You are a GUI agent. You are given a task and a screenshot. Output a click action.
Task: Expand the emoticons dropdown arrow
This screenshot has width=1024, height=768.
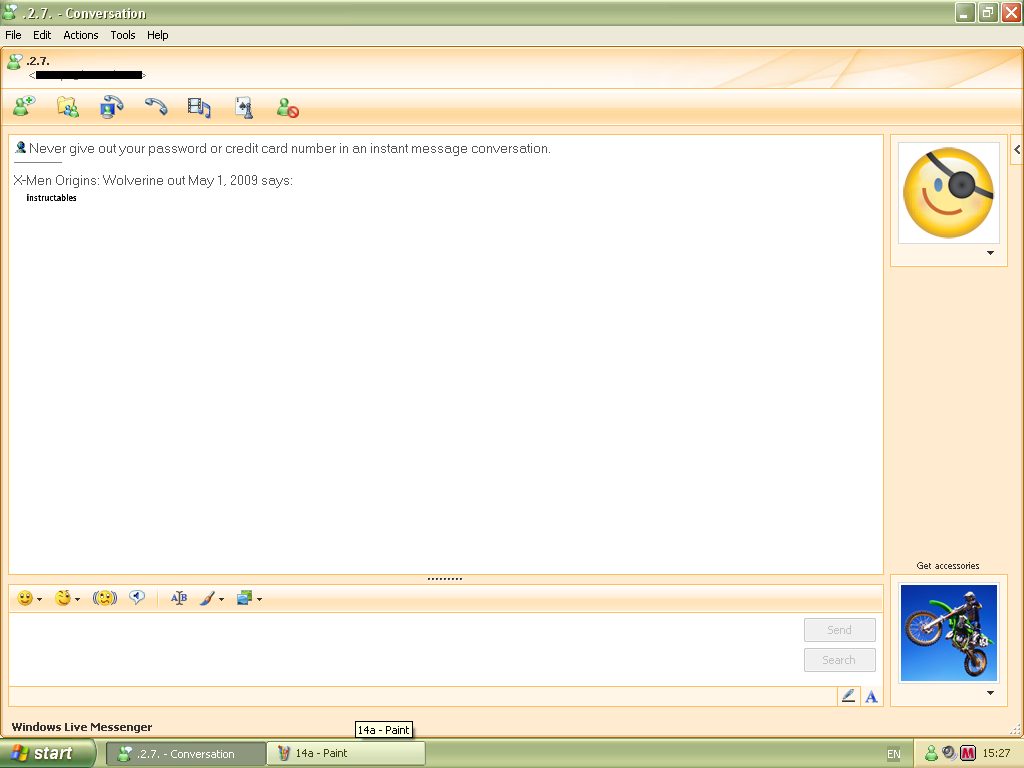click(40, 600)
